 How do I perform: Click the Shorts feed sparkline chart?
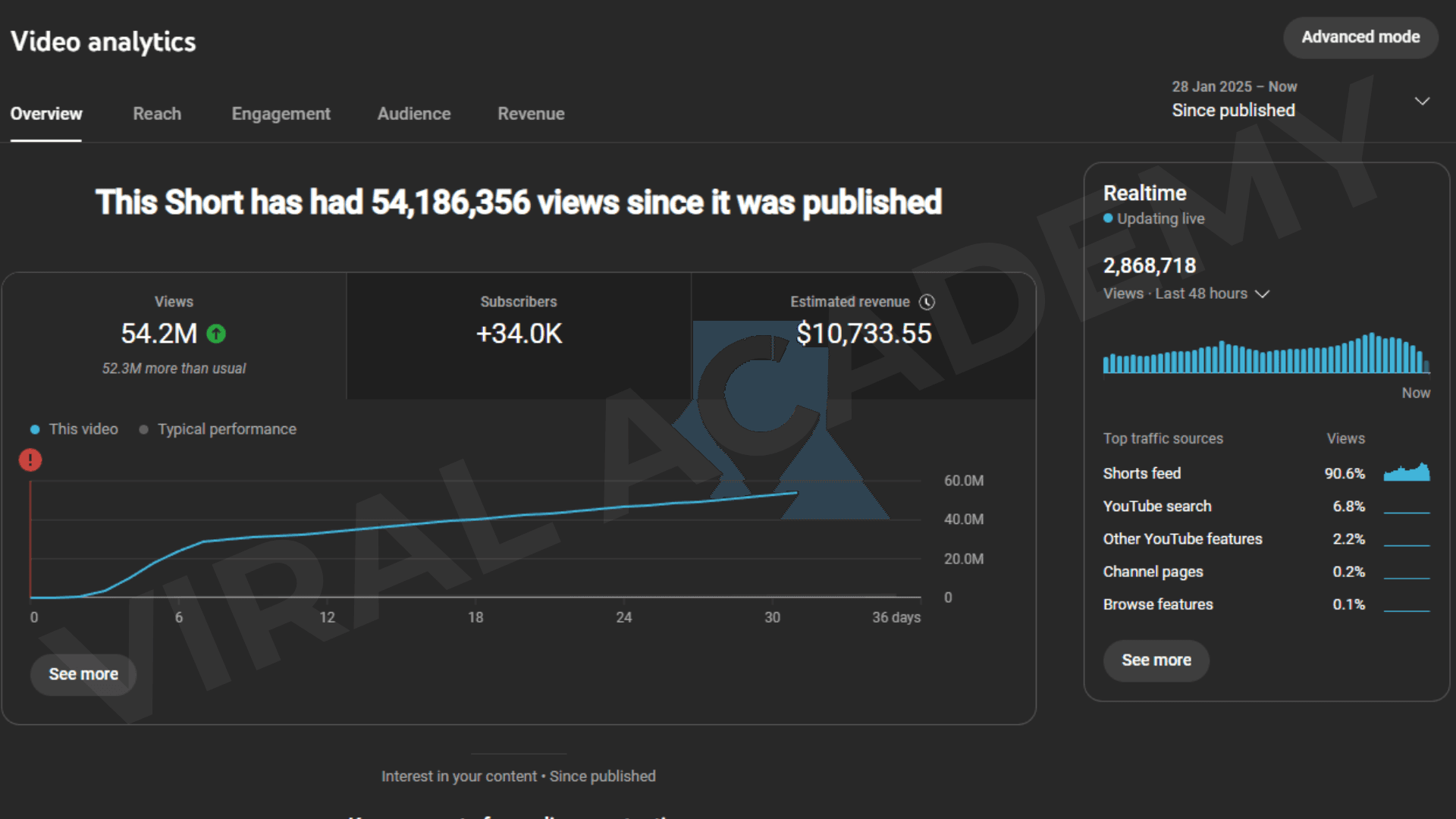tap(1407, 472)
